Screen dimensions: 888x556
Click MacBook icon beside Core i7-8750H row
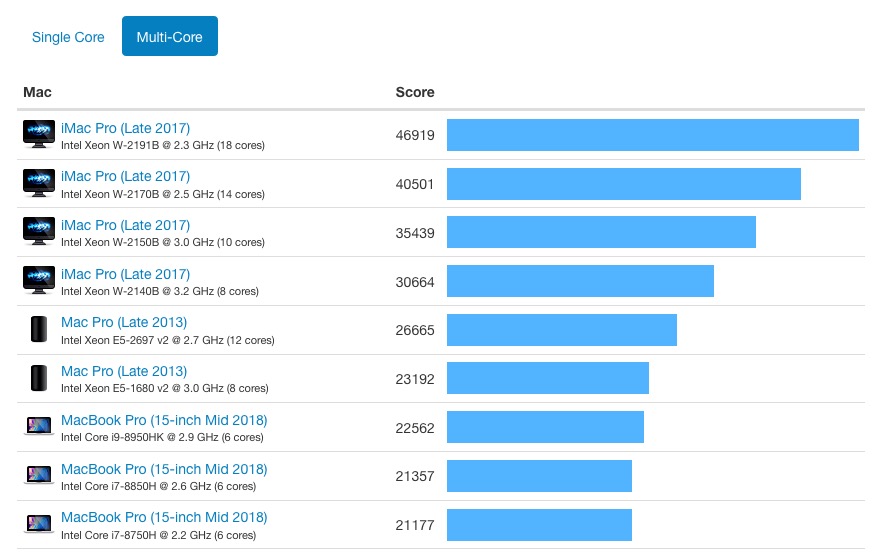(x=39, y=523)
